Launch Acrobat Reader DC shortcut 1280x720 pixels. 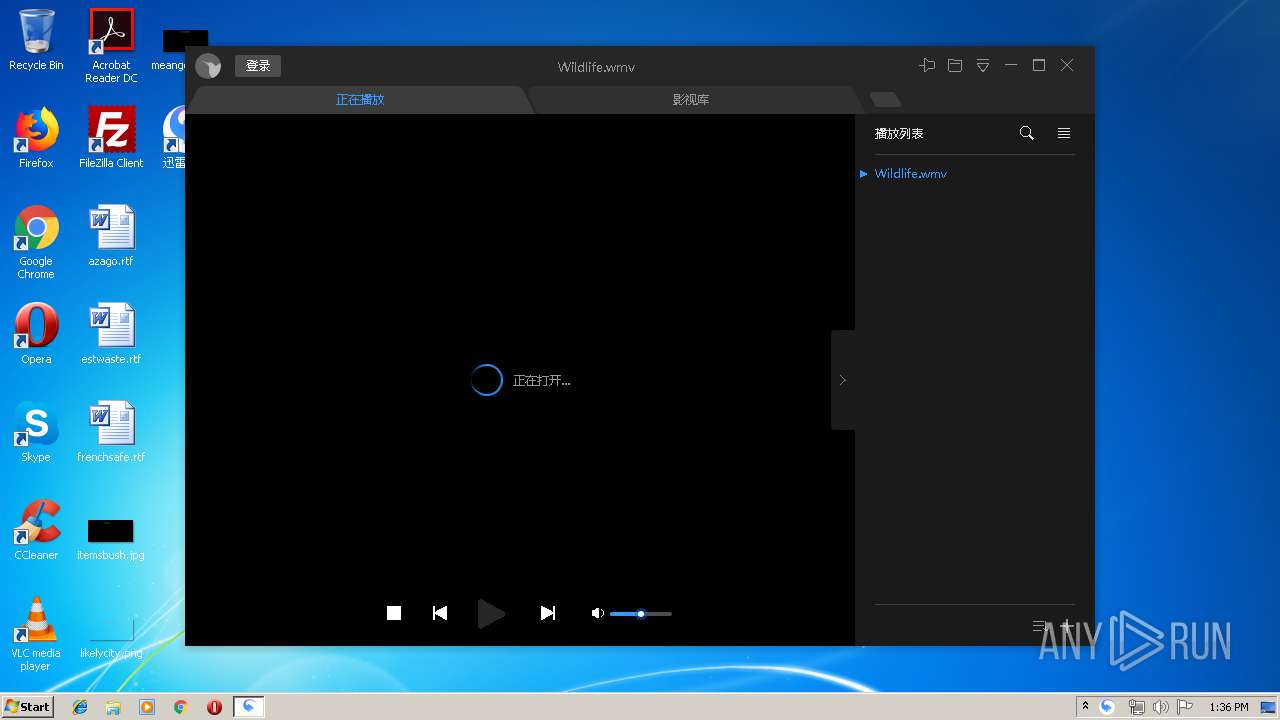(111, 46)
